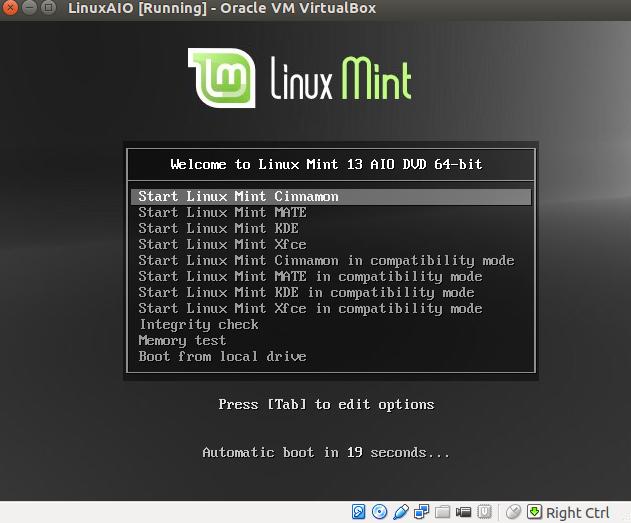This screenshot has width=631, height=523.
Task: Close the VirtualBox window
Action: (x=10, y=8)
